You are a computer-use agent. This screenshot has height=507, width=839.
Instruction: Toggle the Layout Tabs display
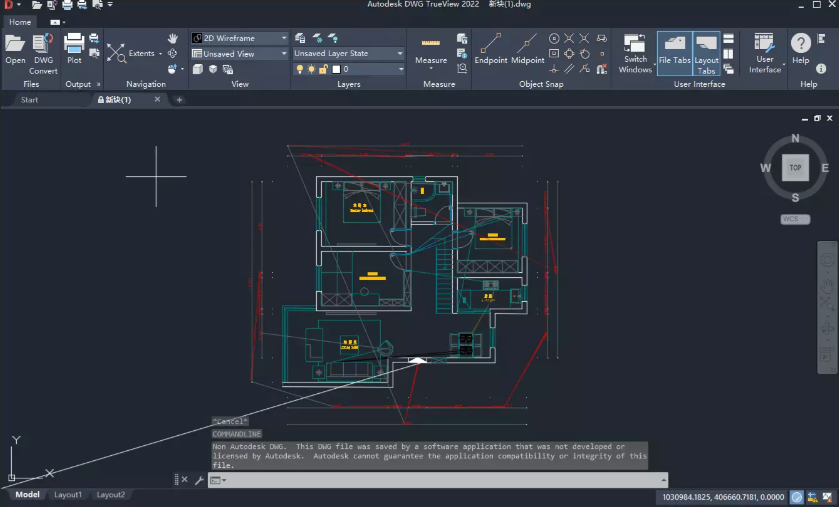(706, 52)
